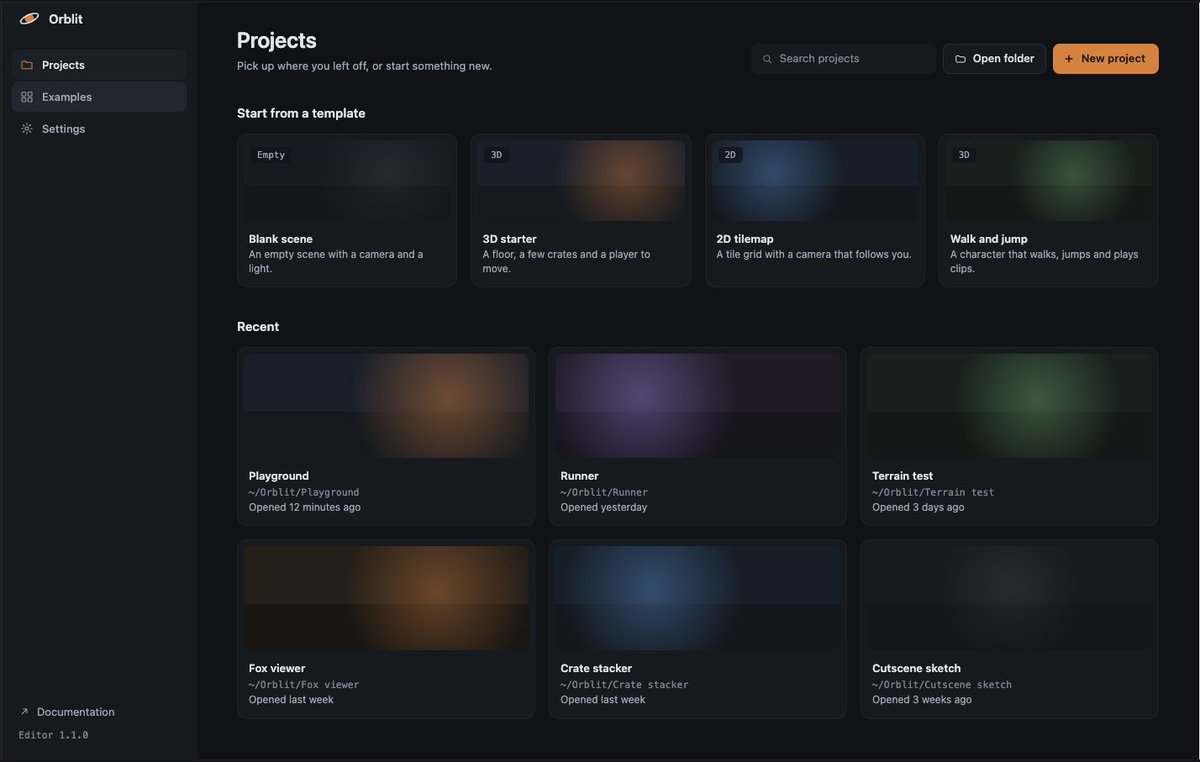Focus the Search projects field

pos(844,59)
